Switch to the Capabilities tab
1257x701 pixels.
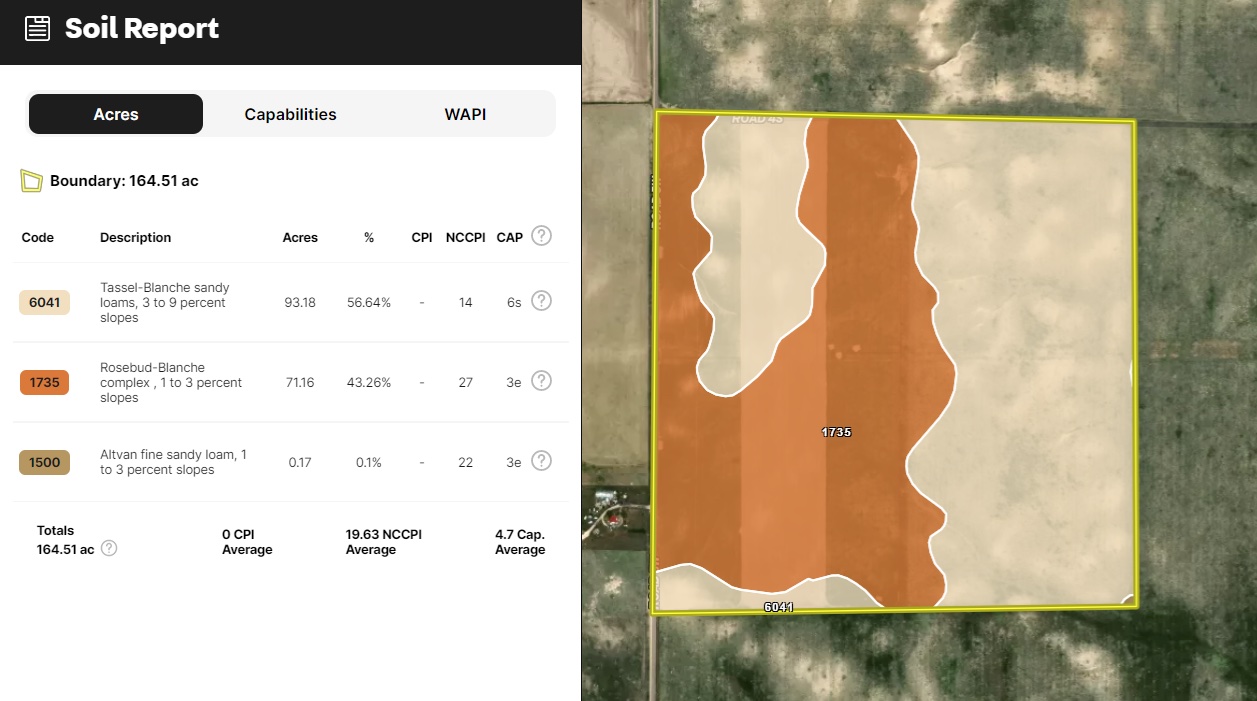pyautogui.click(x=290, y=114)
